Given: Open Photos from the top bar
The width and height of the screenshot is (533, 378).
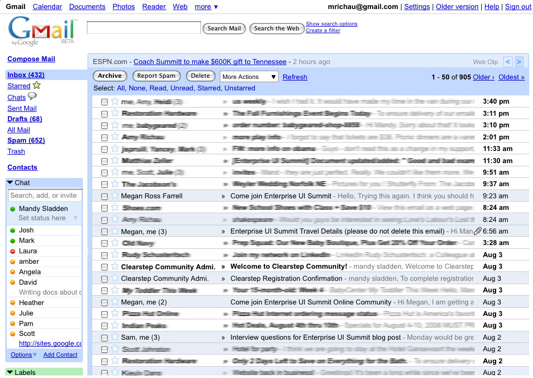Looking at the screenshot, I should point(124,6).
